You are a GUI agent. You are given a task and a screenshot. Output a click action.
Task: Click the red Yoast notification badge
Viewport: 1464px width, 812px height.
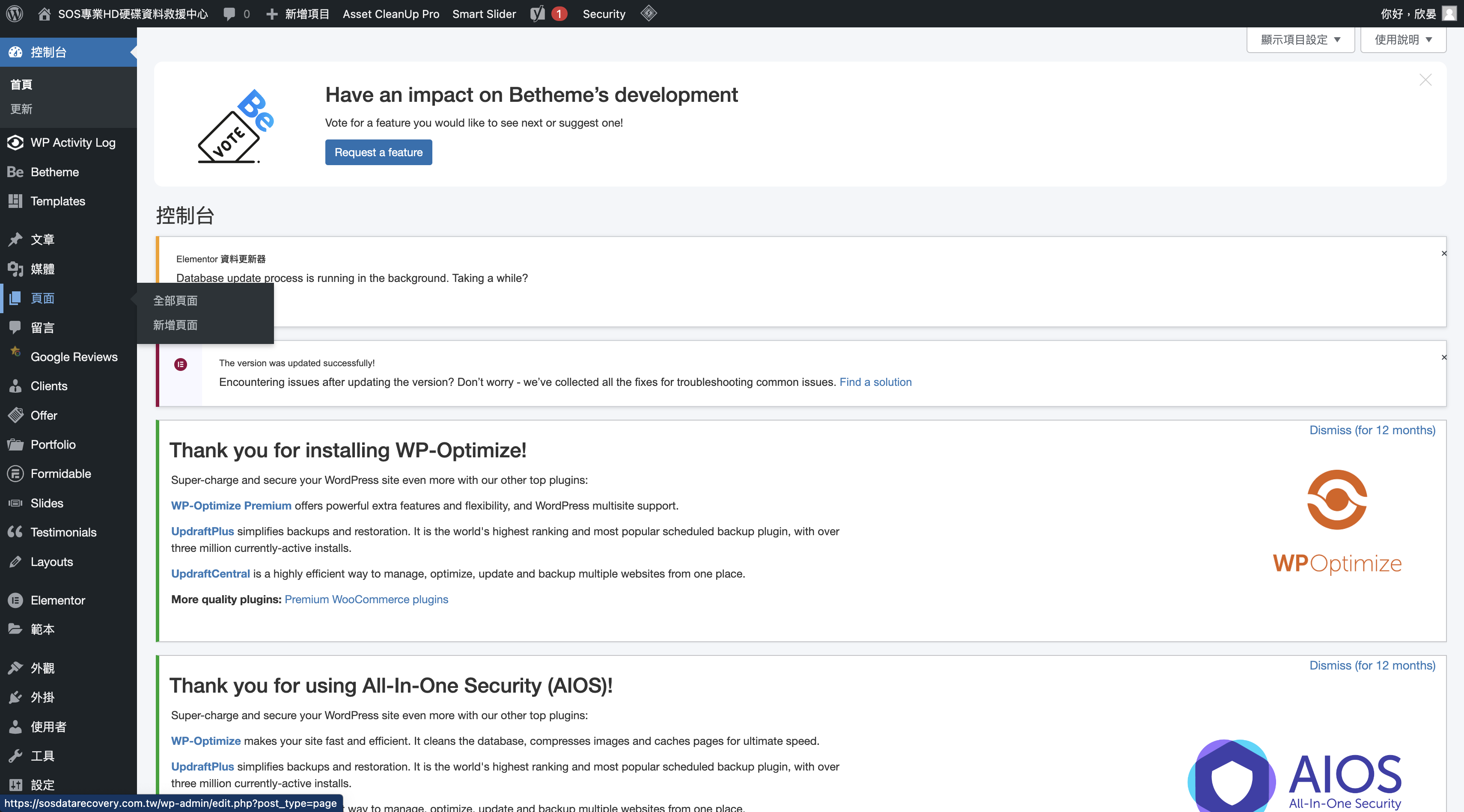click(x=559, y=14)
